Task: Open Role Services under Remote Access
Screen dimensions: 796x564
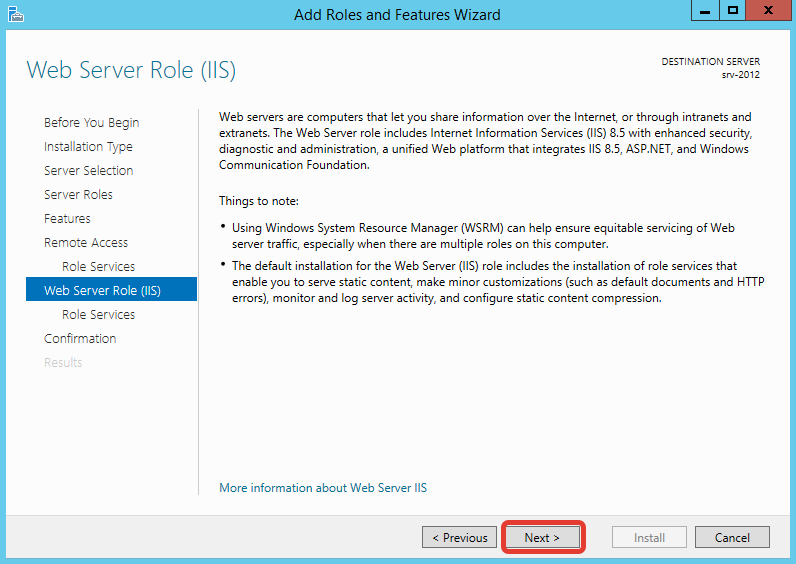Action: click(x=98, y=267)
